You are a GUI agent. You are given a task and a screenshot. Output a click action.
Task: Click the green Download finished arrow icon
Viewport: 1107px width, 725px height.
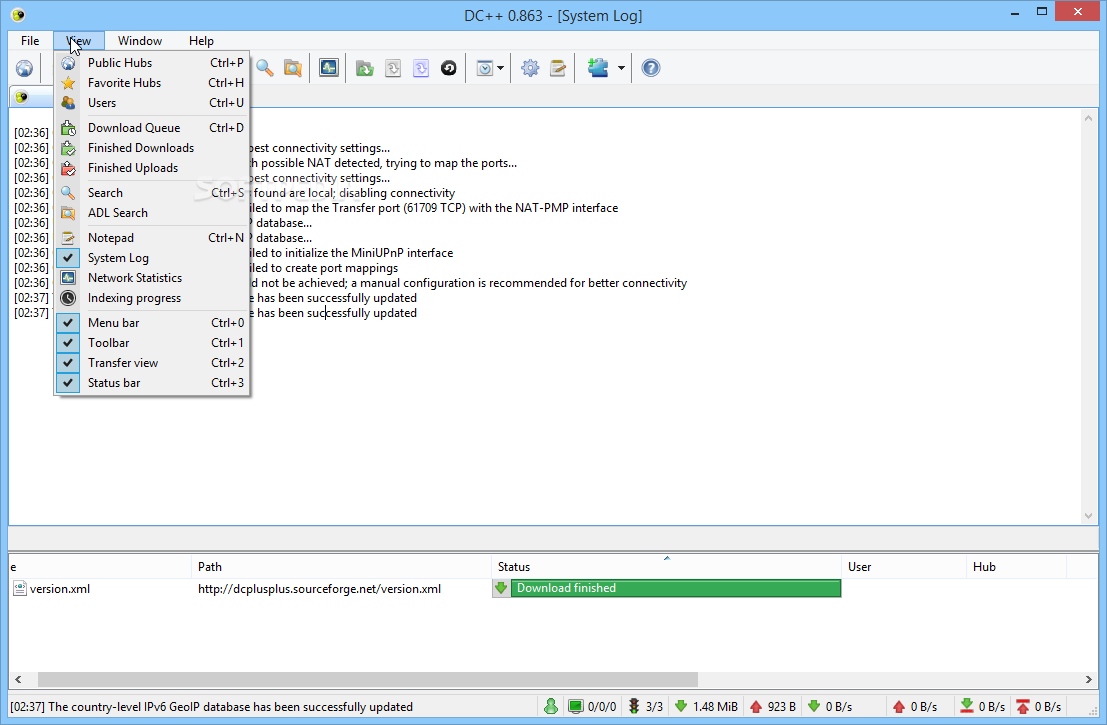point(501,588)
